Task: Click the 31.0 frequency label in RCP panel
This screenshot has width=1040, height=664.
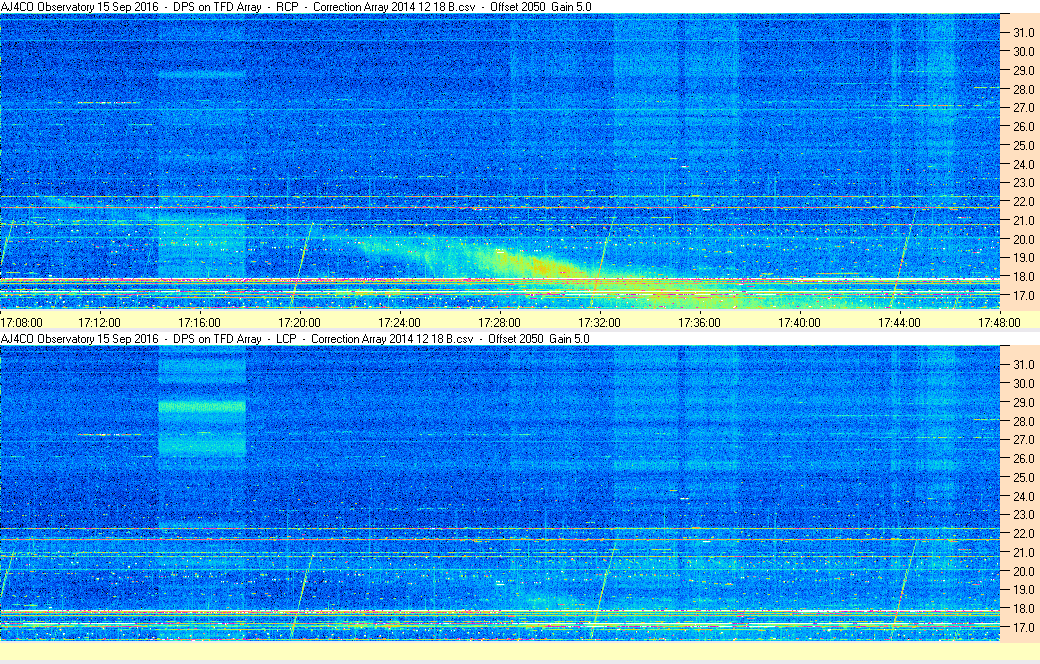Action: 1023,33
